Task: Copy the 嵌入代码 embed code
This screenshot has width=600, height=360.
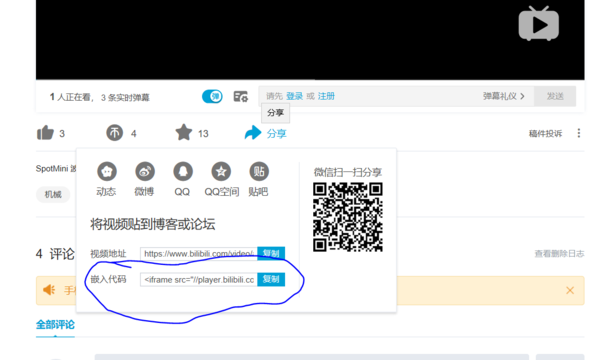Action: tap(271, 279)
